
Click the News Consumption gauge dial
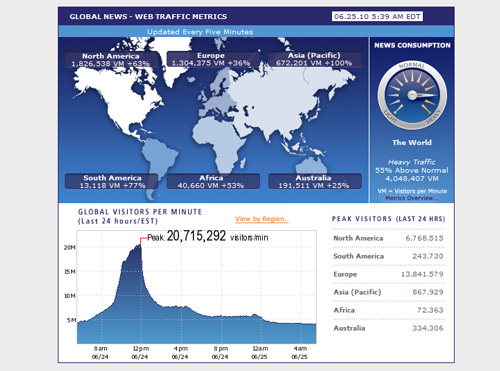point(412,96)
